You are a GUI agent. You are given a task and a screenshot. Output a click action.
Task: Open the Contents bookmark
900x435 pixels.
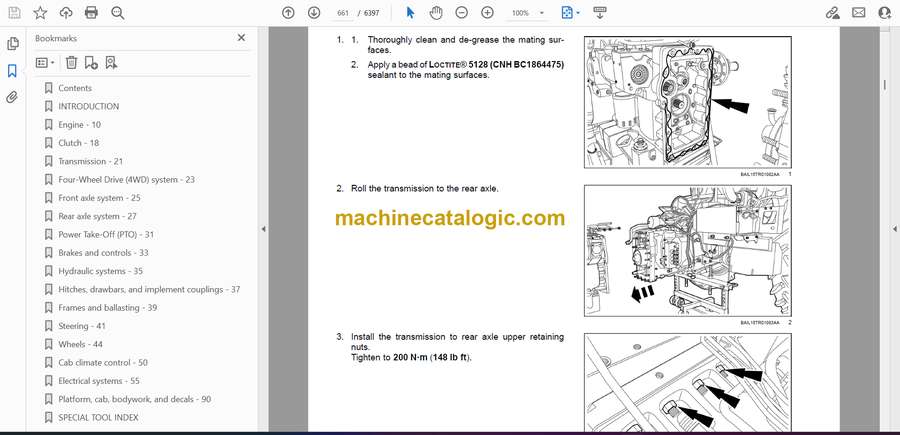point(75,88)
